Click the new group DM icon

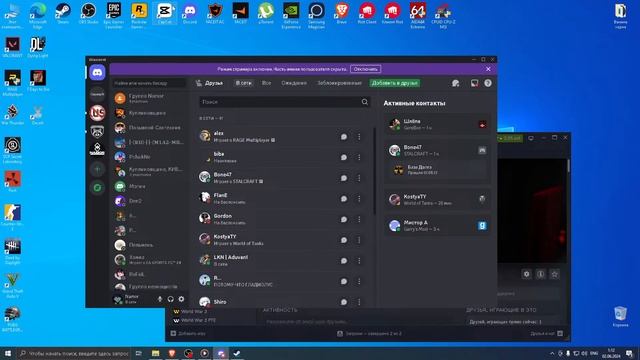[x=456, y=83]
